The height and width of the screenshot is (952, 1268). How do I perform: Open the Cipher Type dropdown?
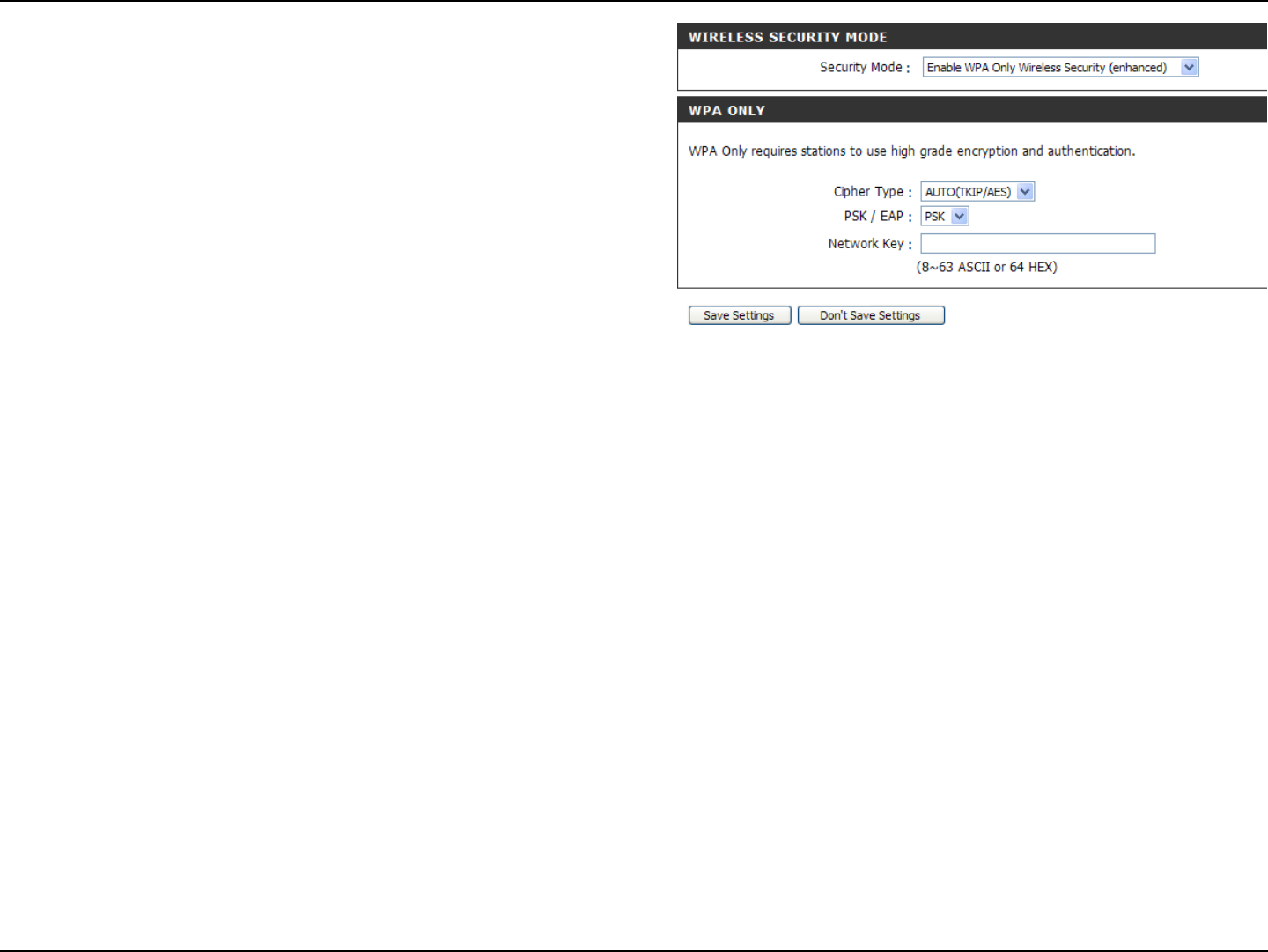click(977, 192)
